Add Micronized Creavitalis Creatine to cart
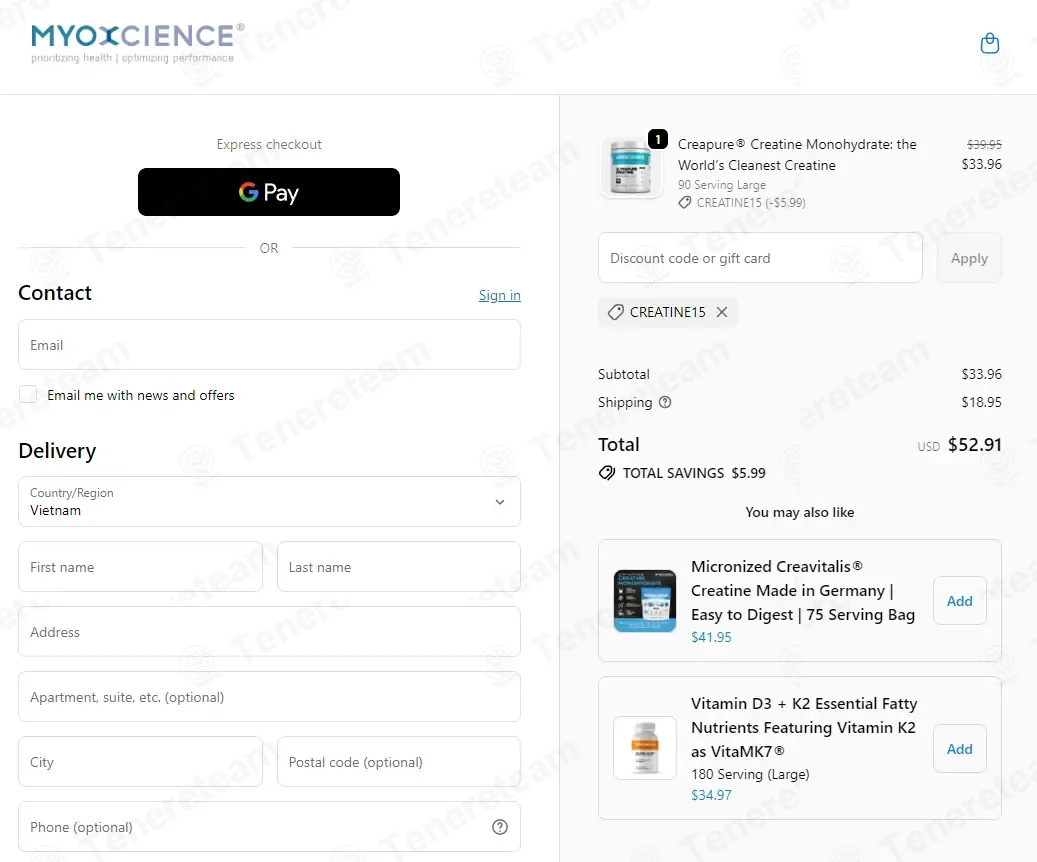Viewport: 1037px width, 862px height. (x=959, y=601)
